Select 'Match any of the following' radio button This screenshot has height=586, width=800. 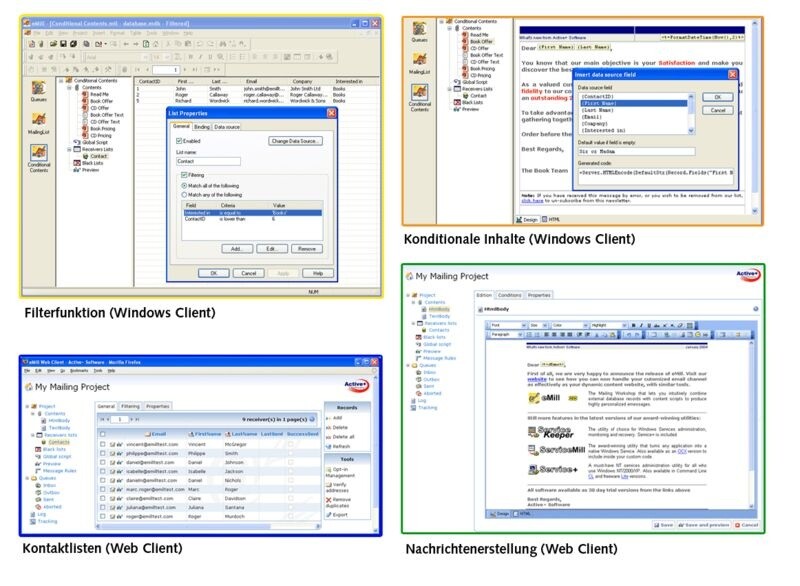click(x=184, y=193)
